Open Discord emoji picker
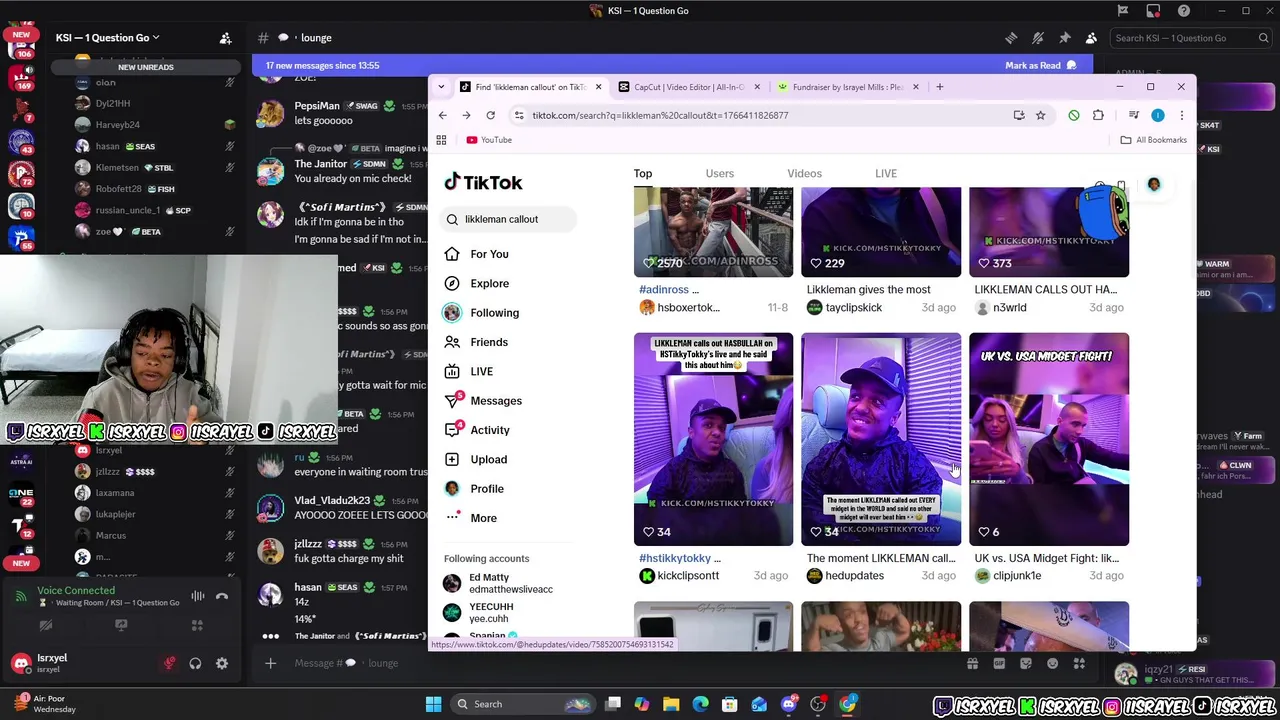Viewport: 1280px width, 720px height. [x=1052, y=663]
